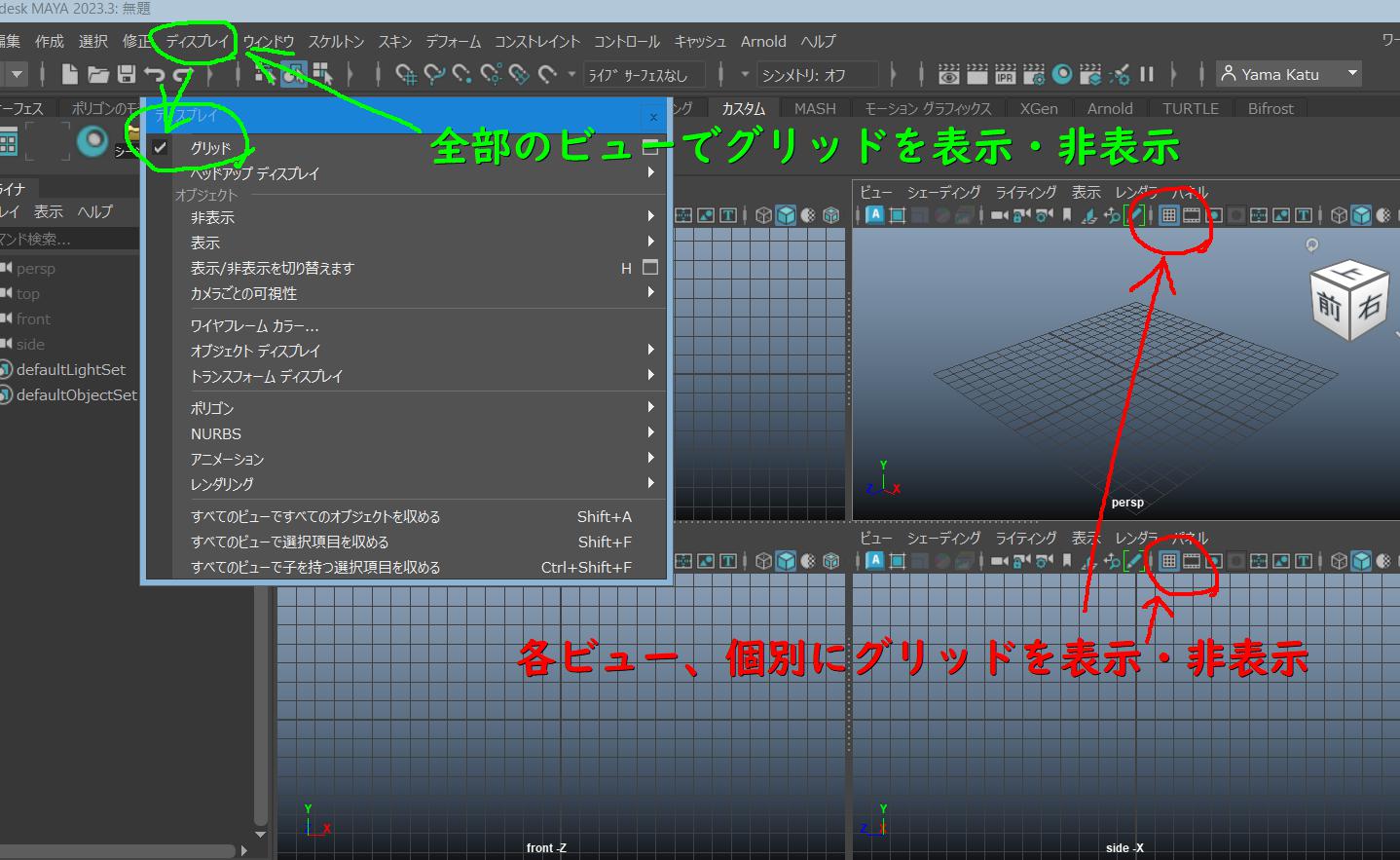Image resolution: width=1400 pixels, height=860 pixels.
Task: Open Render Settings clapperboard gear icon
Action: 1034,74
